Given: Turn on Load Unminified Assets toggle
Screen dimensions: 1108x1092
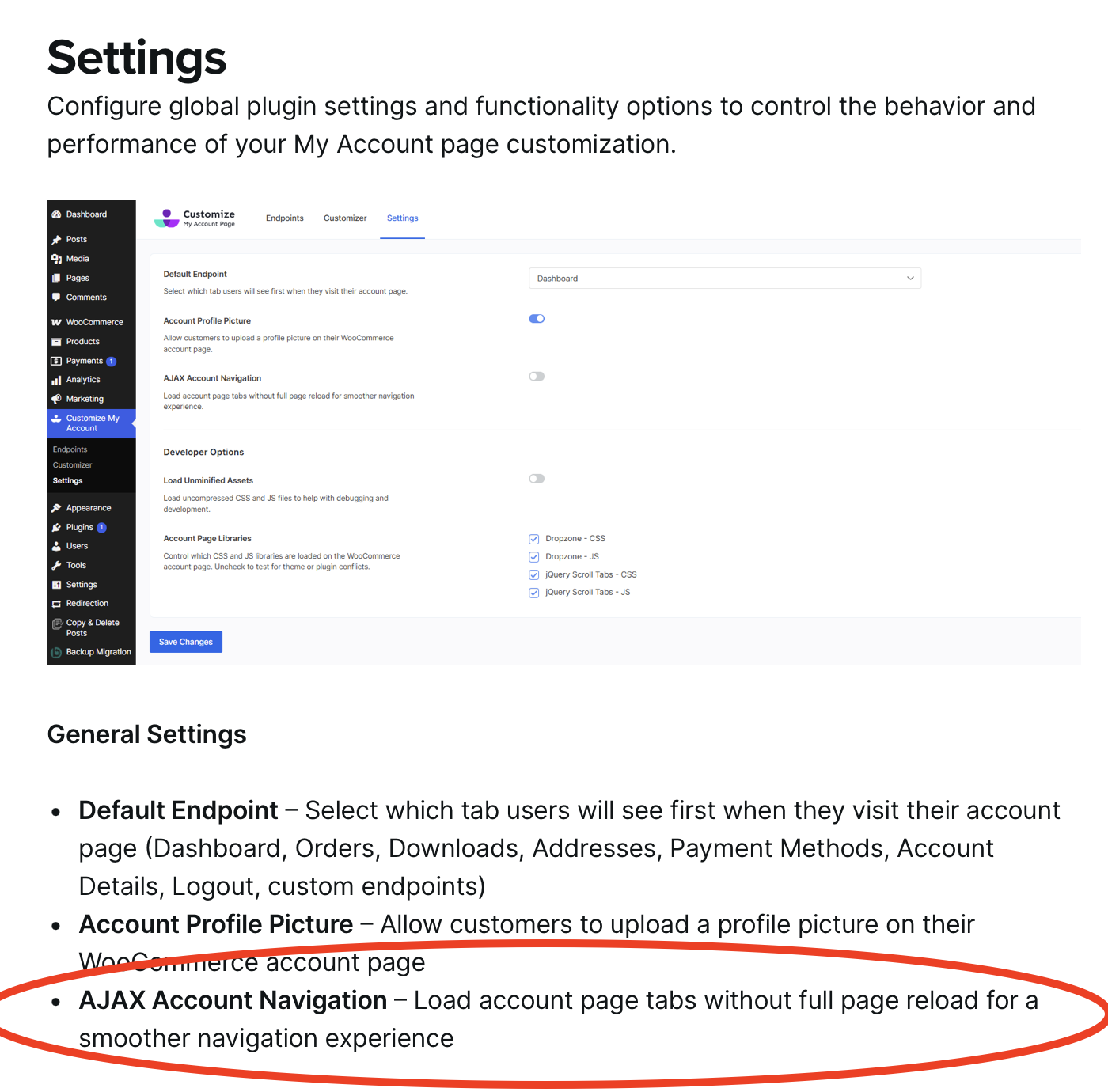Looking at the screenshot, I should point(537,479).
